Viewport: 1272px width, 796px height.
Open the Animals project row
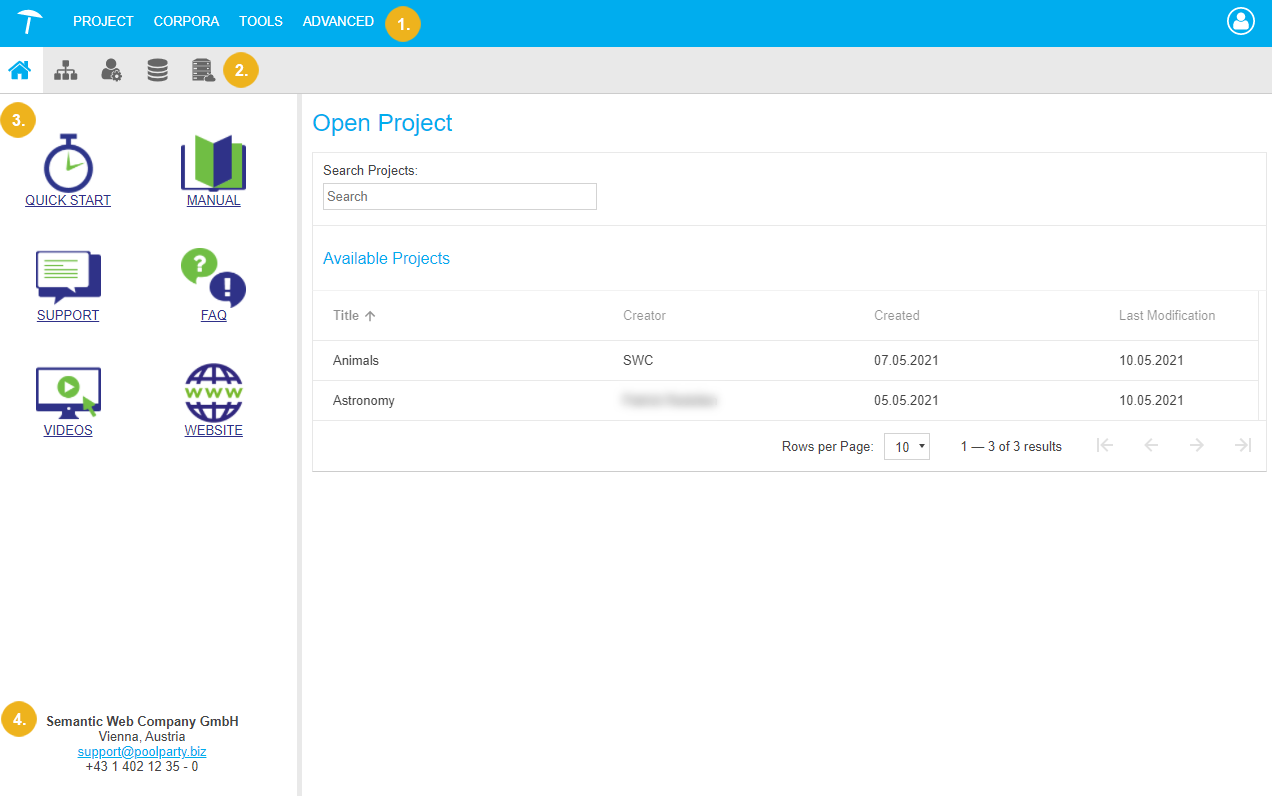tap(356, 360)
